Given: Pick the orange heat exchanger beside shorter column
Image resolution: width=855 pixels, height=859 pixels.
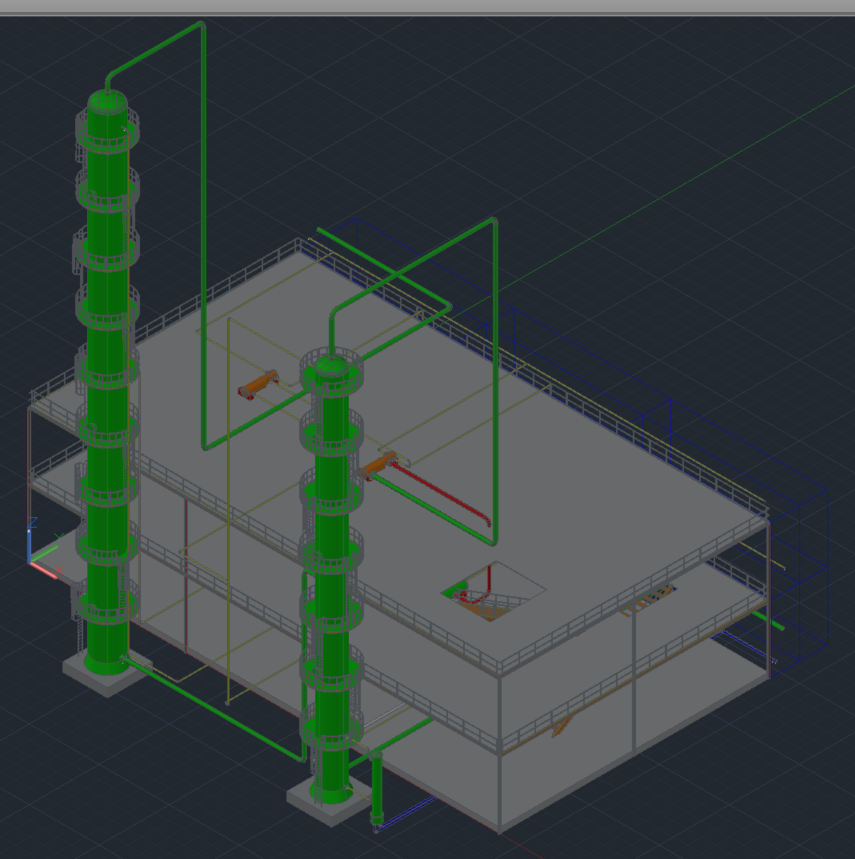Looking at the screenshot, I should (378, 466).
